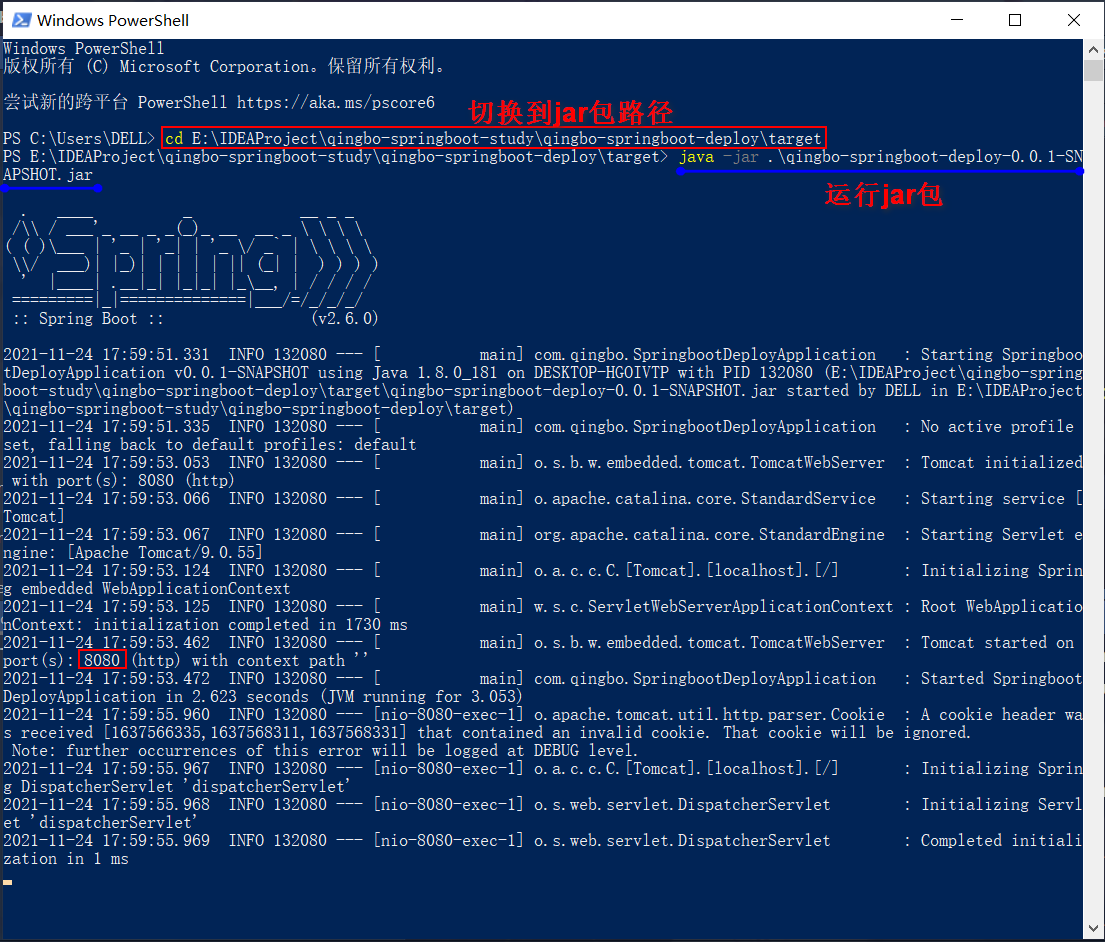This screenshot has width=1105, height=942.
Task: Click 'o.apache.tomcat.util.http.parser.Cookie' logger text
Action: (x=709, y=714)
